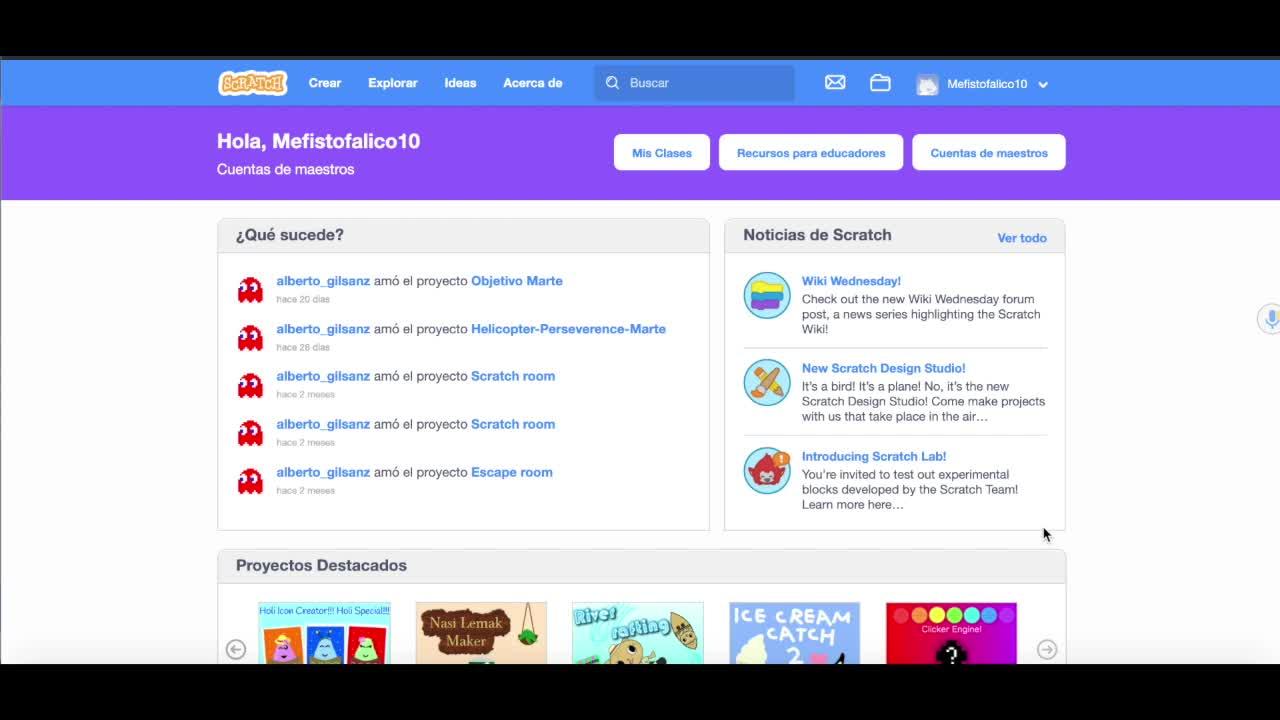This screenshot has width=1280, height=720.
Task: Click alberto_gilsanz in the Escape room row
Action: click(x=323, y=472)
